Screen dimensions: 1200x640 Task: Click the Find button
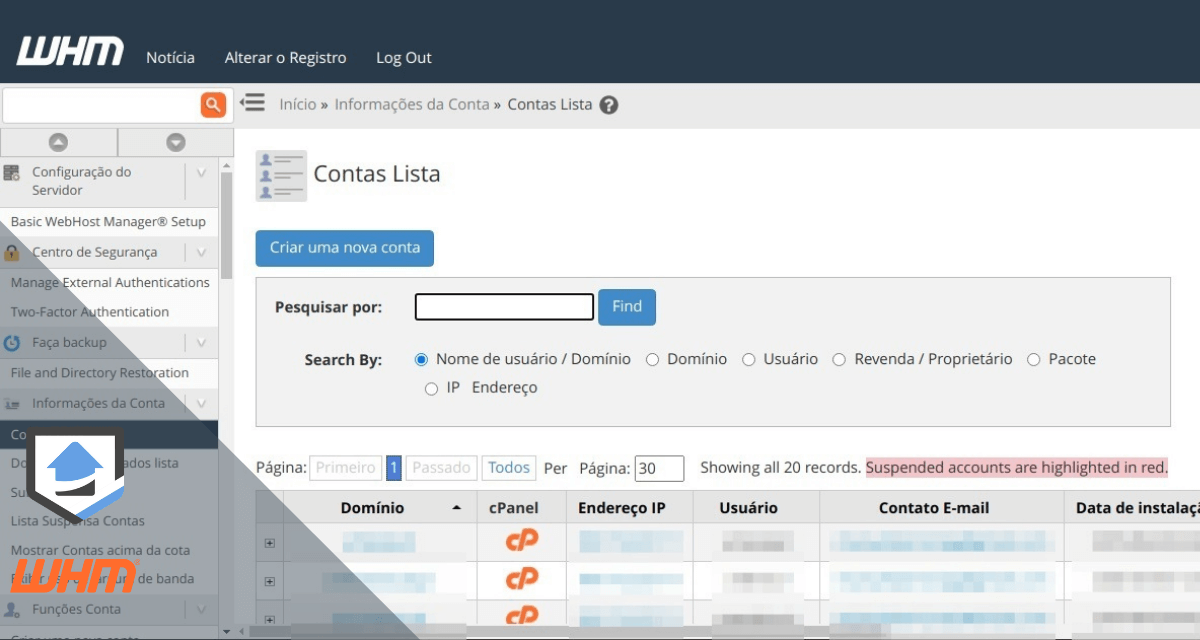pos(627,307)
